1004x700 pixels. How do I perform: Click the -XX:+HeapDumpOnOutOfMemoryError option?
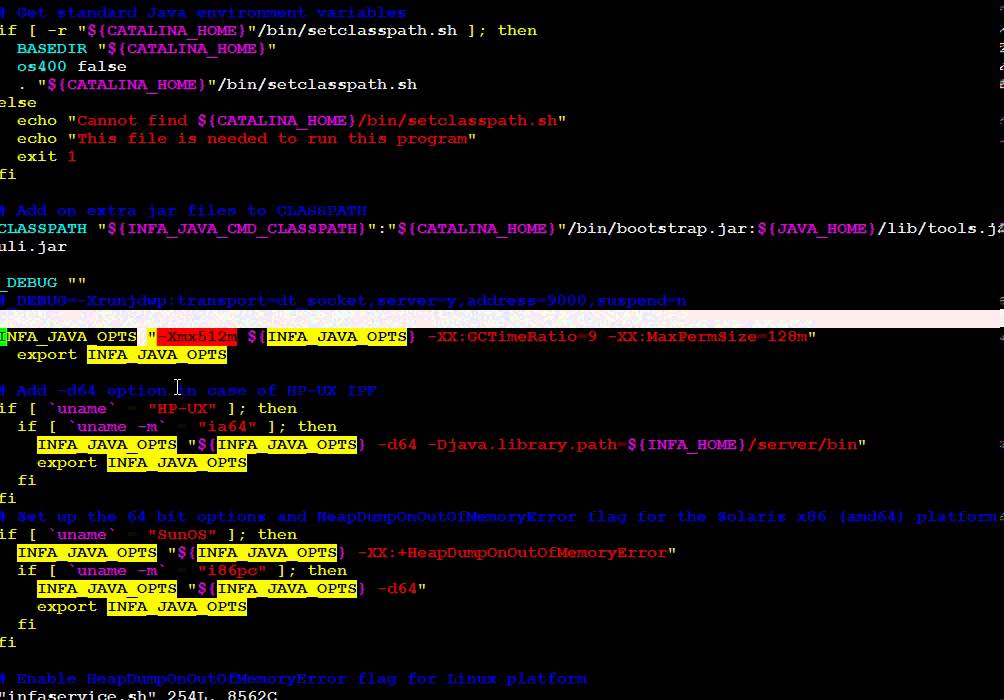point(512,553)
